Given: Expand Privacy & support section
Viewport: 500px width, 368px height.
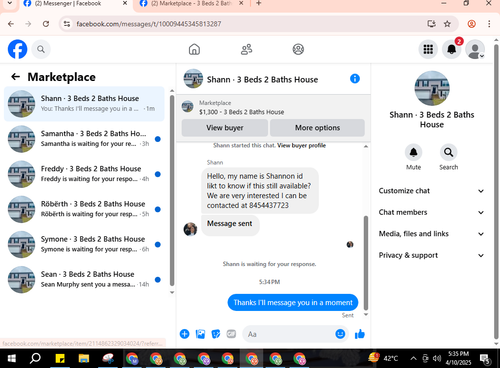Looking at the screenshot, I should pyautogui.click(x=431, y=255).
